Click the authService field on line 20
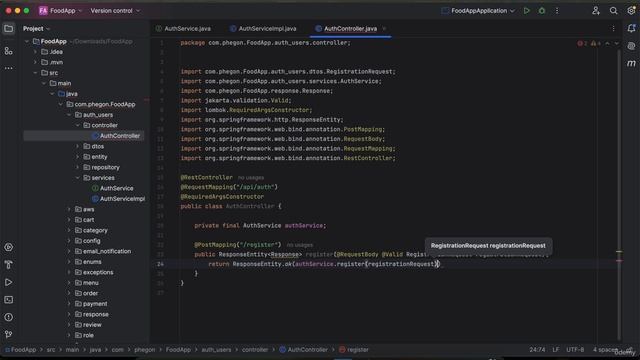This screenshot has width=640, height=360. 304,226
